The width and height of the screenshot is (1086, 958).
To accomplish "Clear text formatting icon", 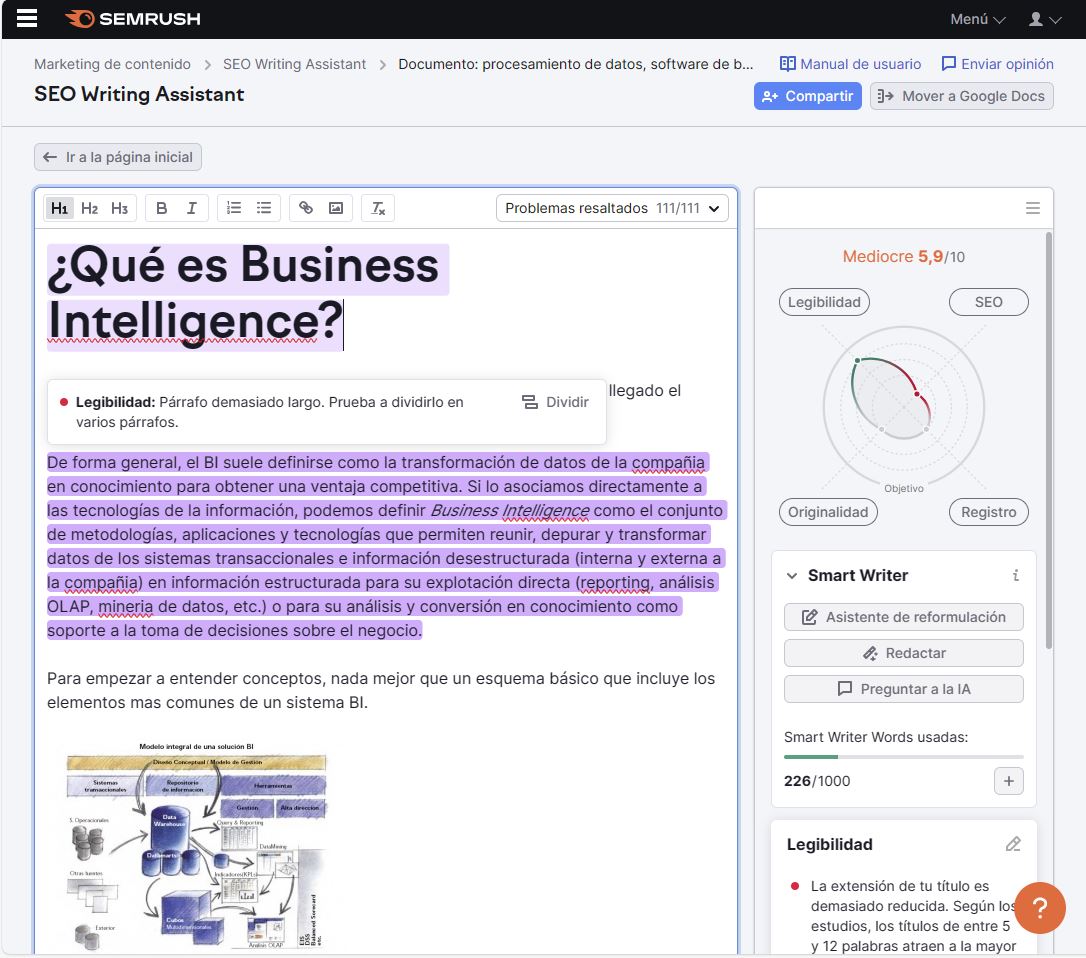I will tap(378, 208).
